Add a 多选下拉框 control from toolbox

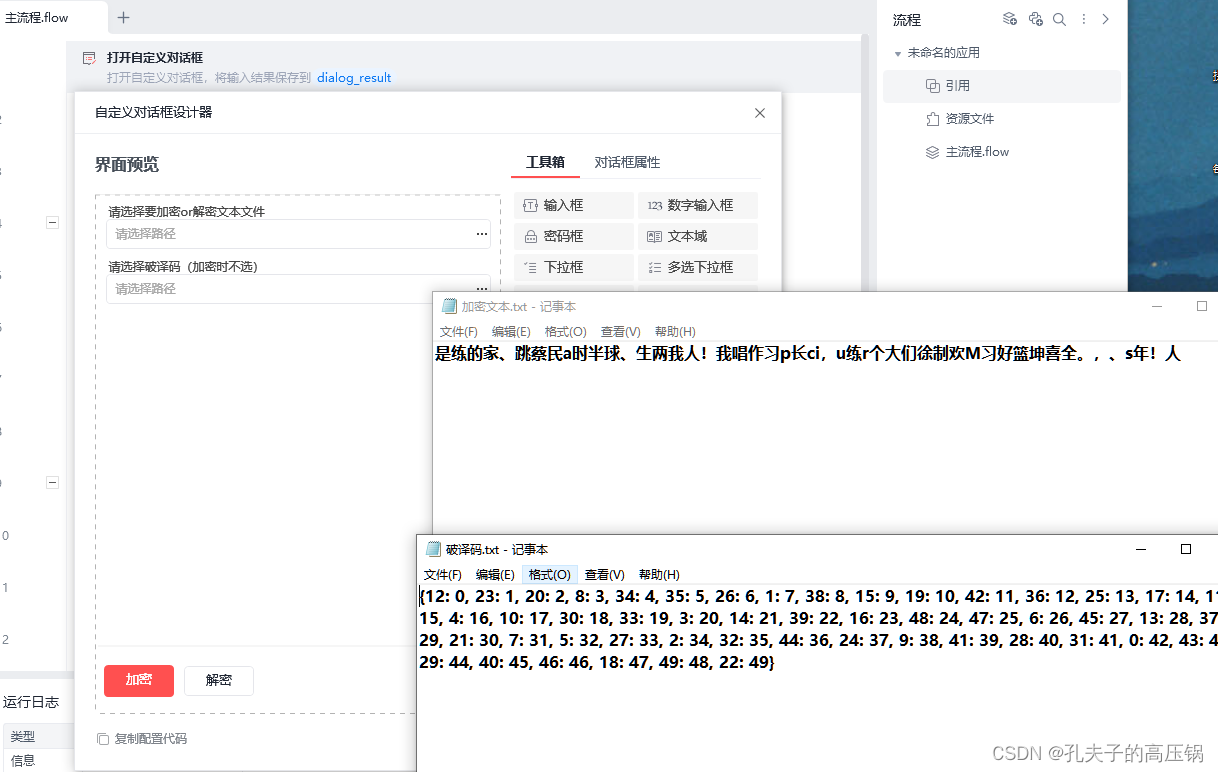click(x=697, y=267)
